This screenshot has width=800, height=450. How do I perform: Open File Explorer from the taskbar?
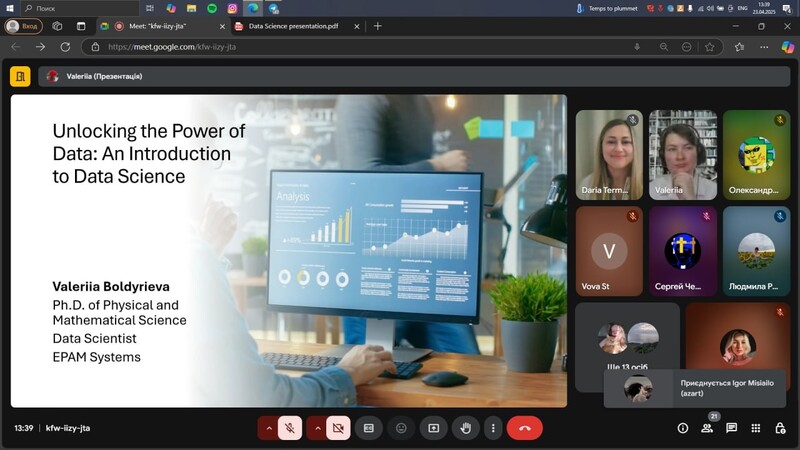[191, 8]
